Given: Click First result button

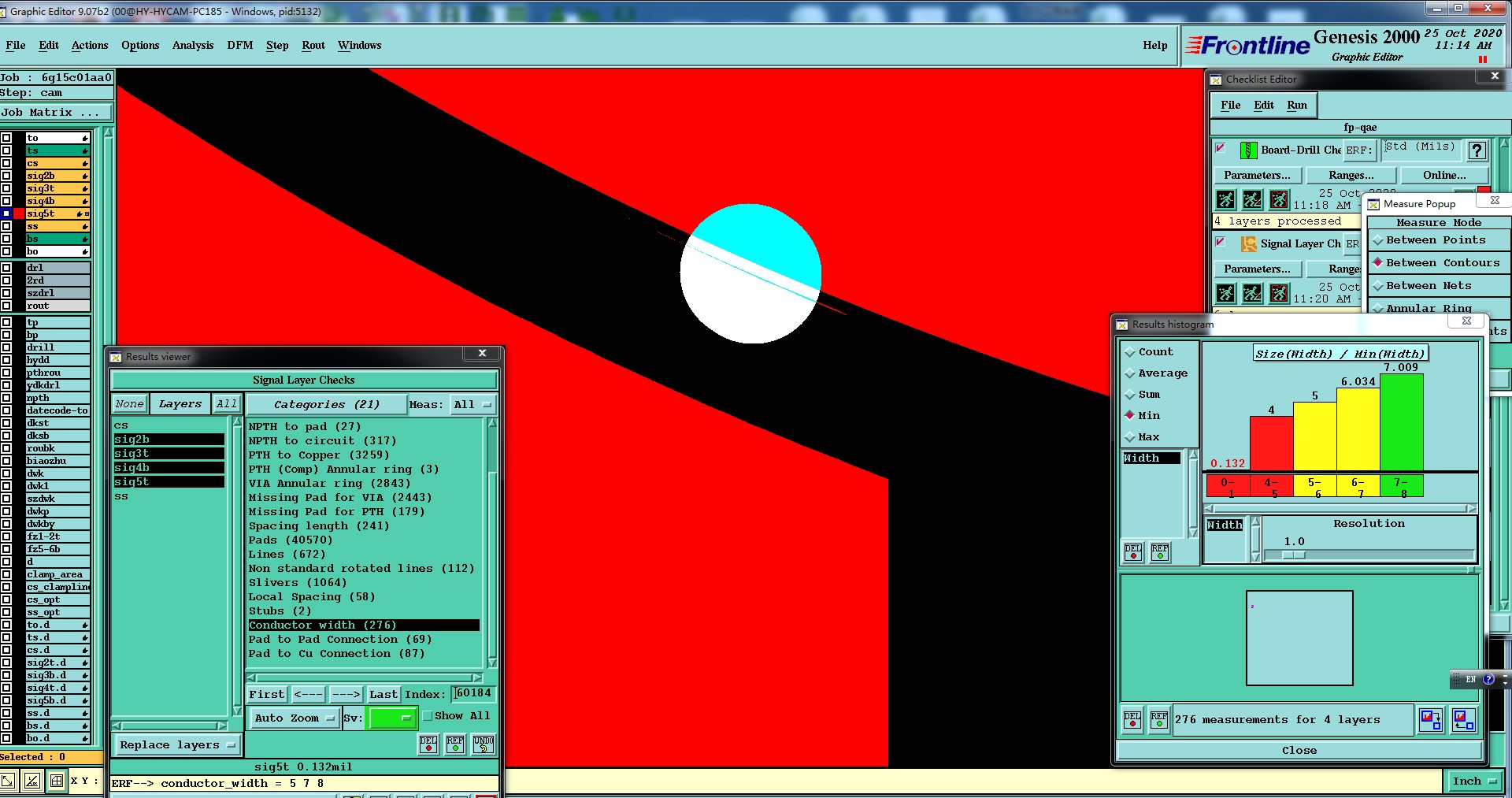Looking at the screenshot, I should coord(267,695).
